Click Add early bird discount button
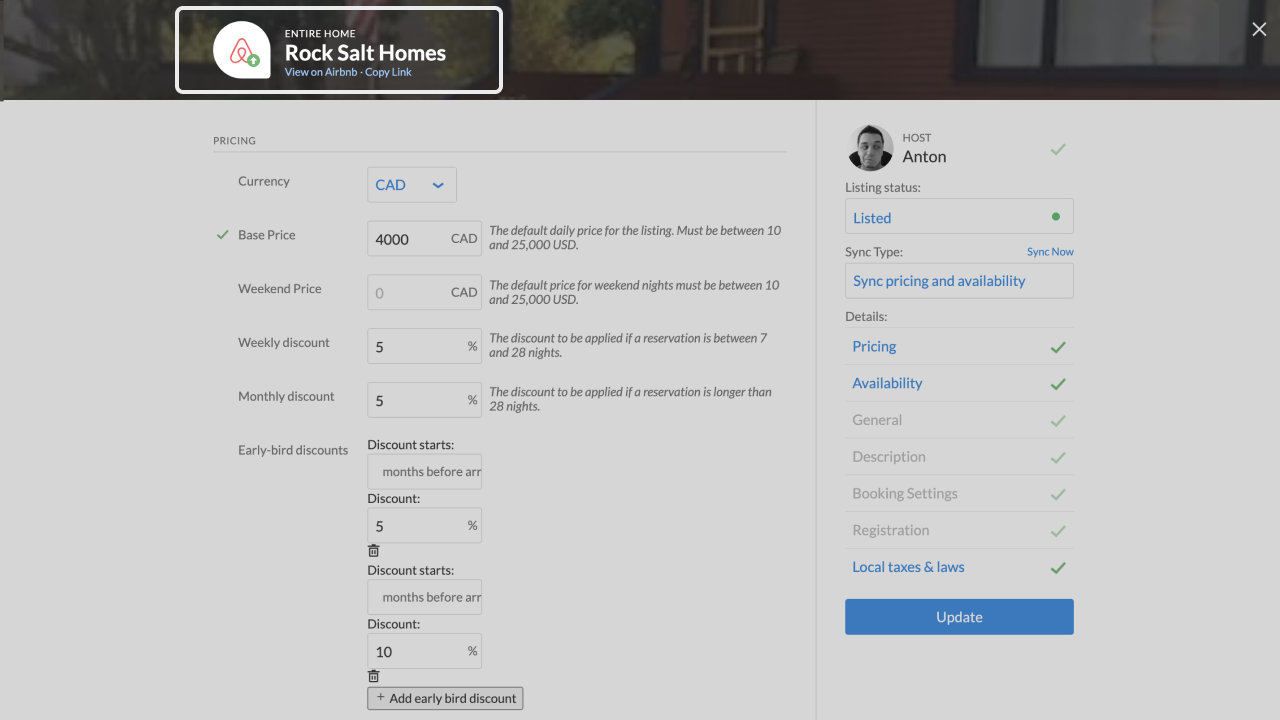The height and width of the screenshot is (720, 1280). 445,698
